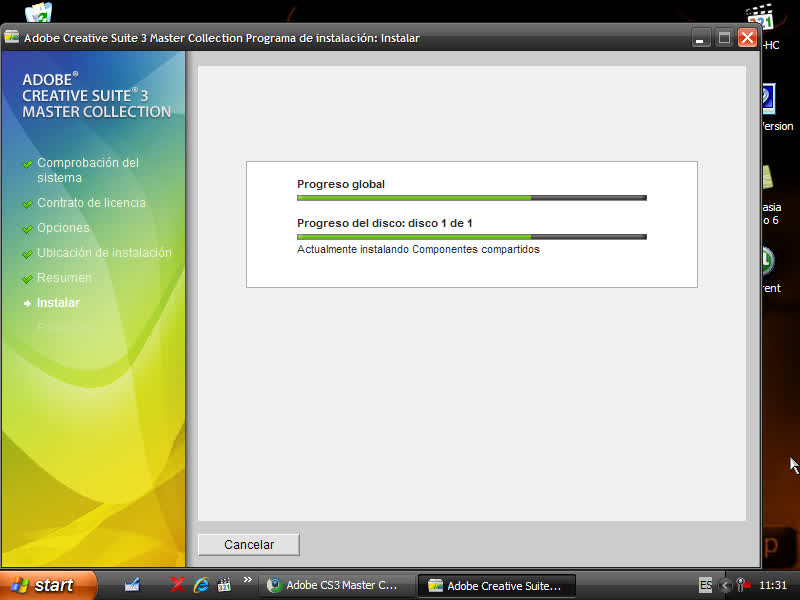Click the network tray icon

tap(743, 585)
